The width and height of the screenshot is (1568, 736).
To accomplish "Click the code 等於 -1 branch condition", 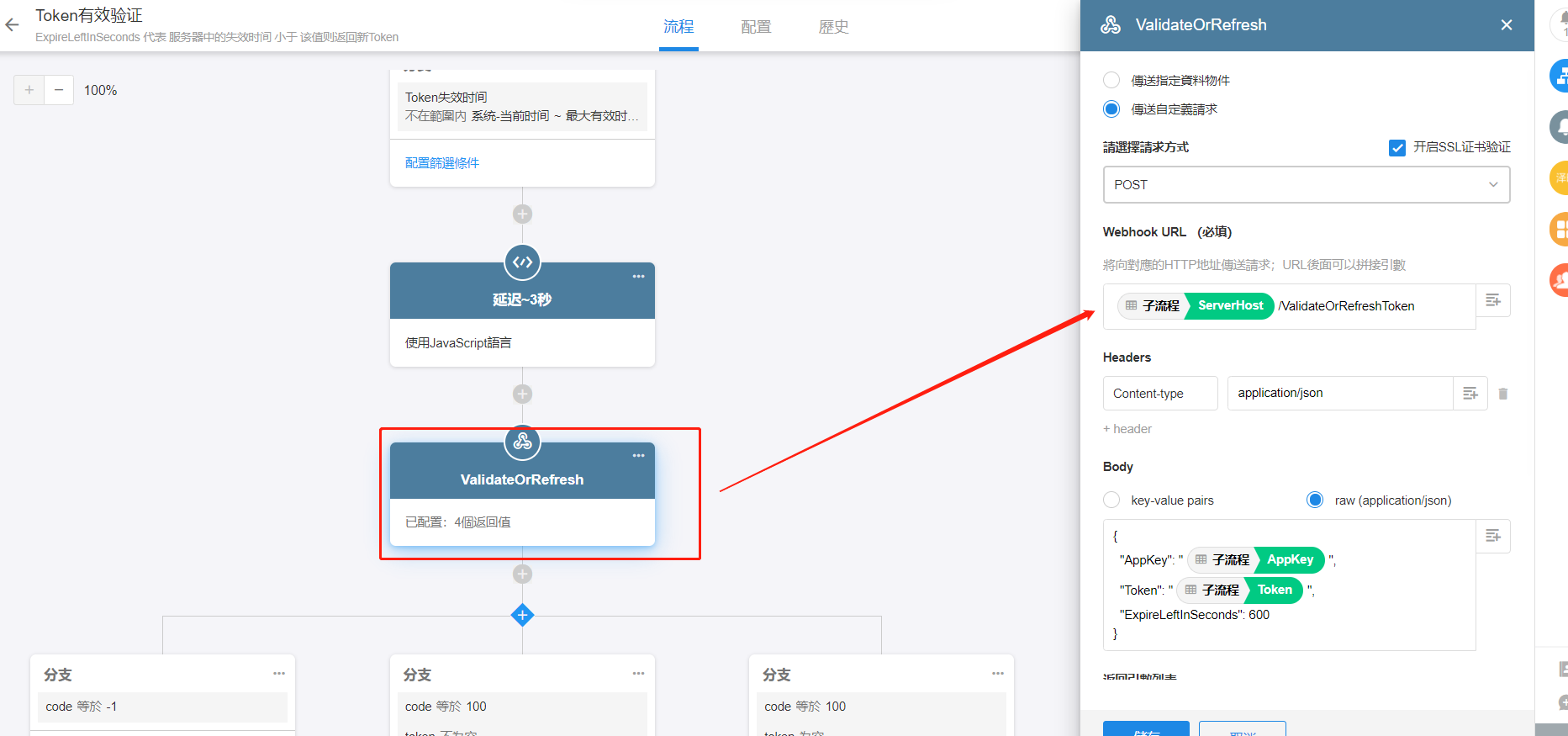I will coord(162,707).
